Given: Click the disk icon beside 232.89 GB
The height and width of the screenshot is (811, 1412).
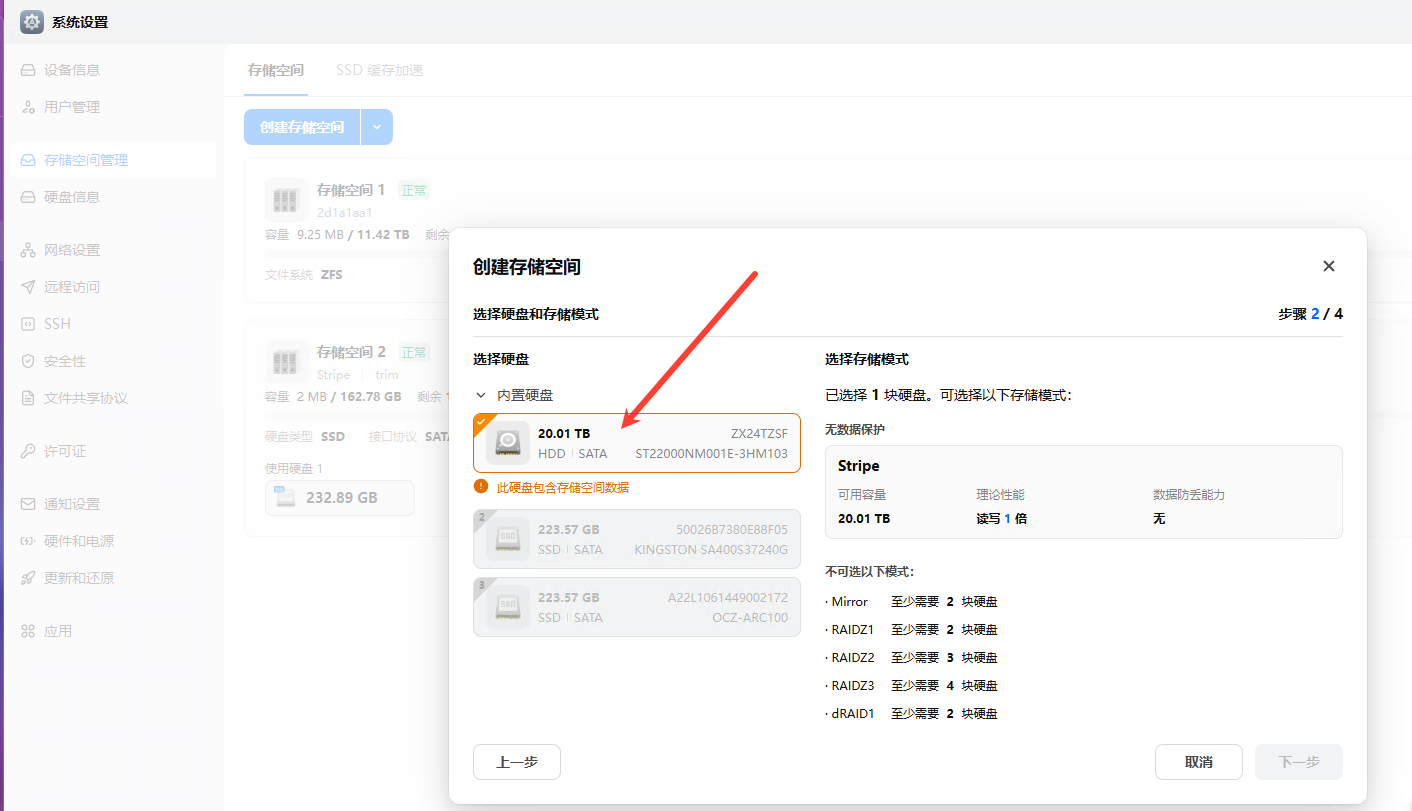Looking at the screenshot, I should (285, 497).
